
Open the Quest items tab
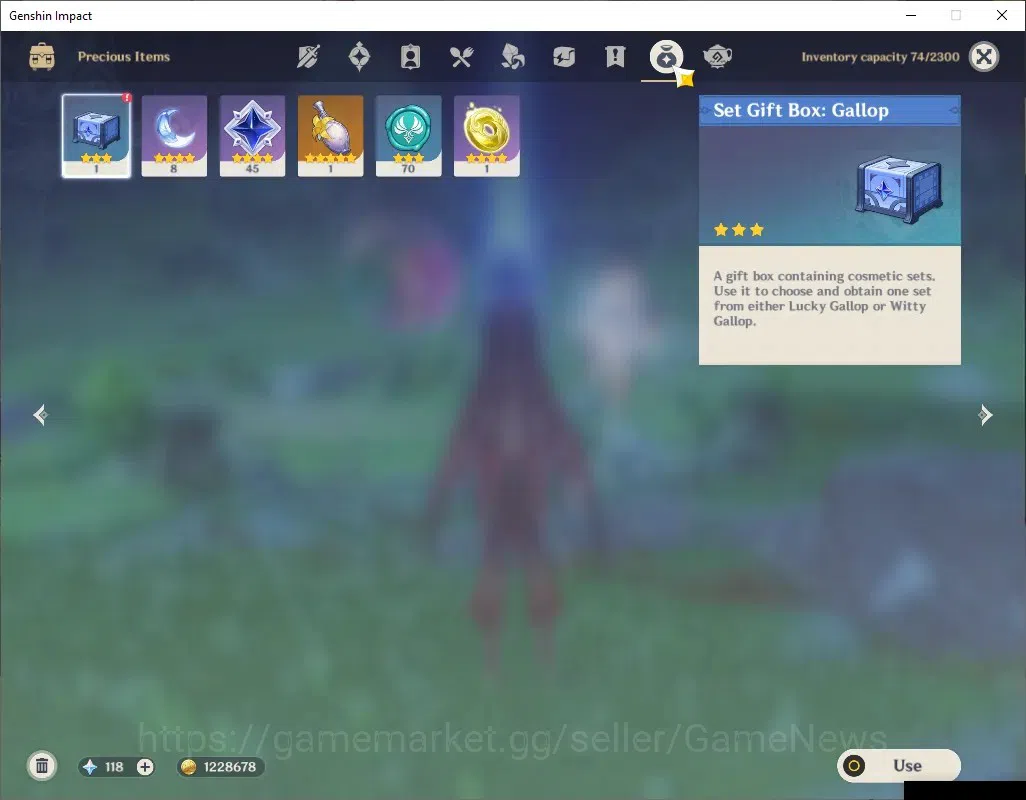(614, 57)
